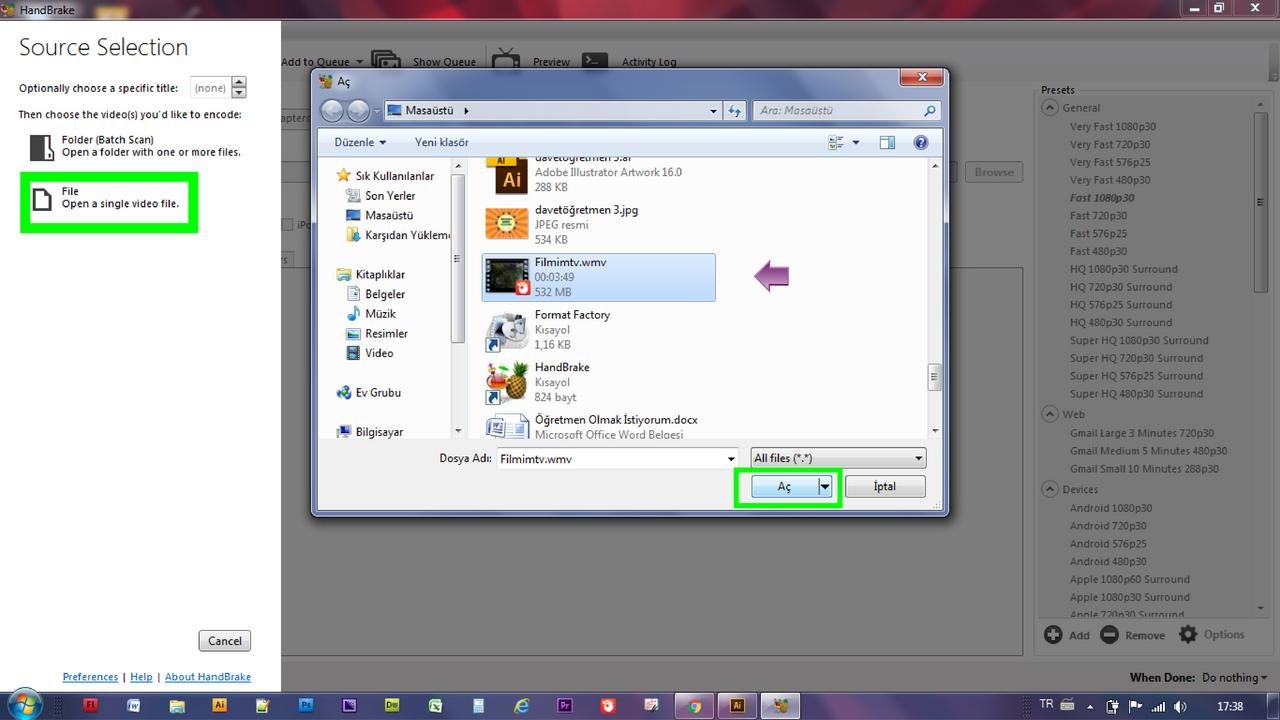Open the Dosya Adı filename dropdown

(x=731, y=459)
